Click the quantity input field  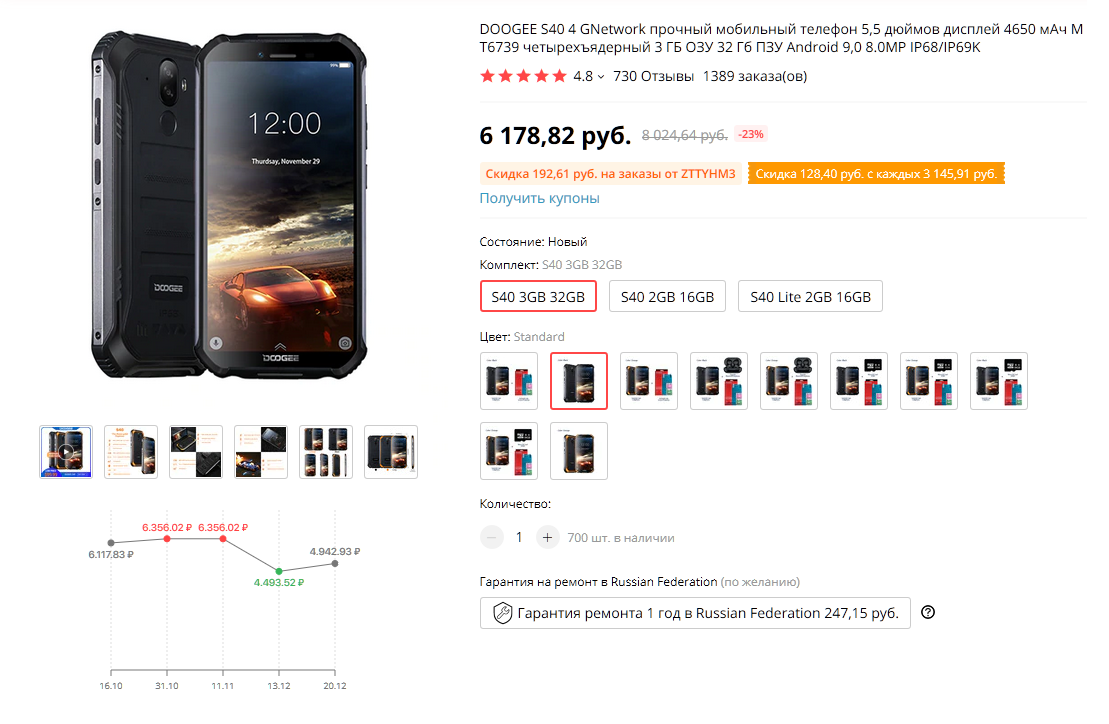click(x=519, y=537)
